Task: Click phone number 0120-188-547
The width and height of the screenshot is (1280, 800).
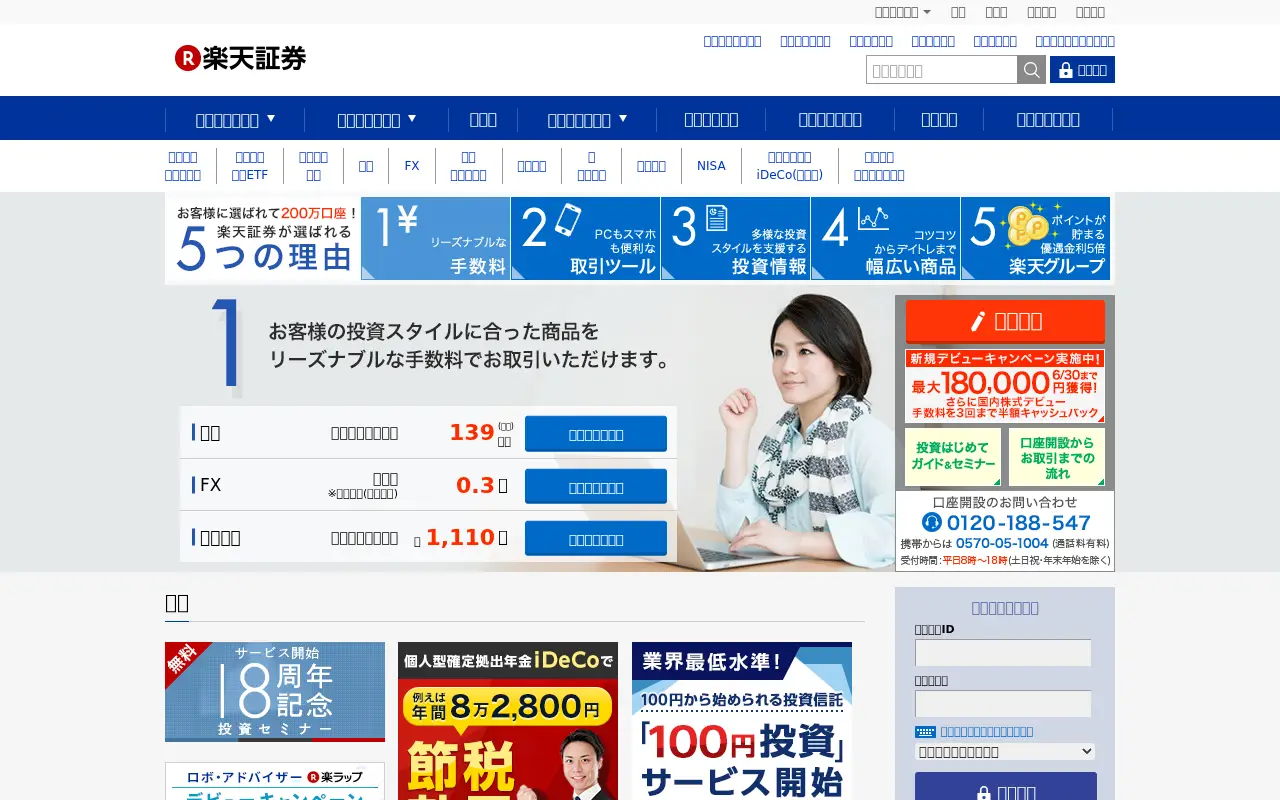Action: tap(1019, 522)
